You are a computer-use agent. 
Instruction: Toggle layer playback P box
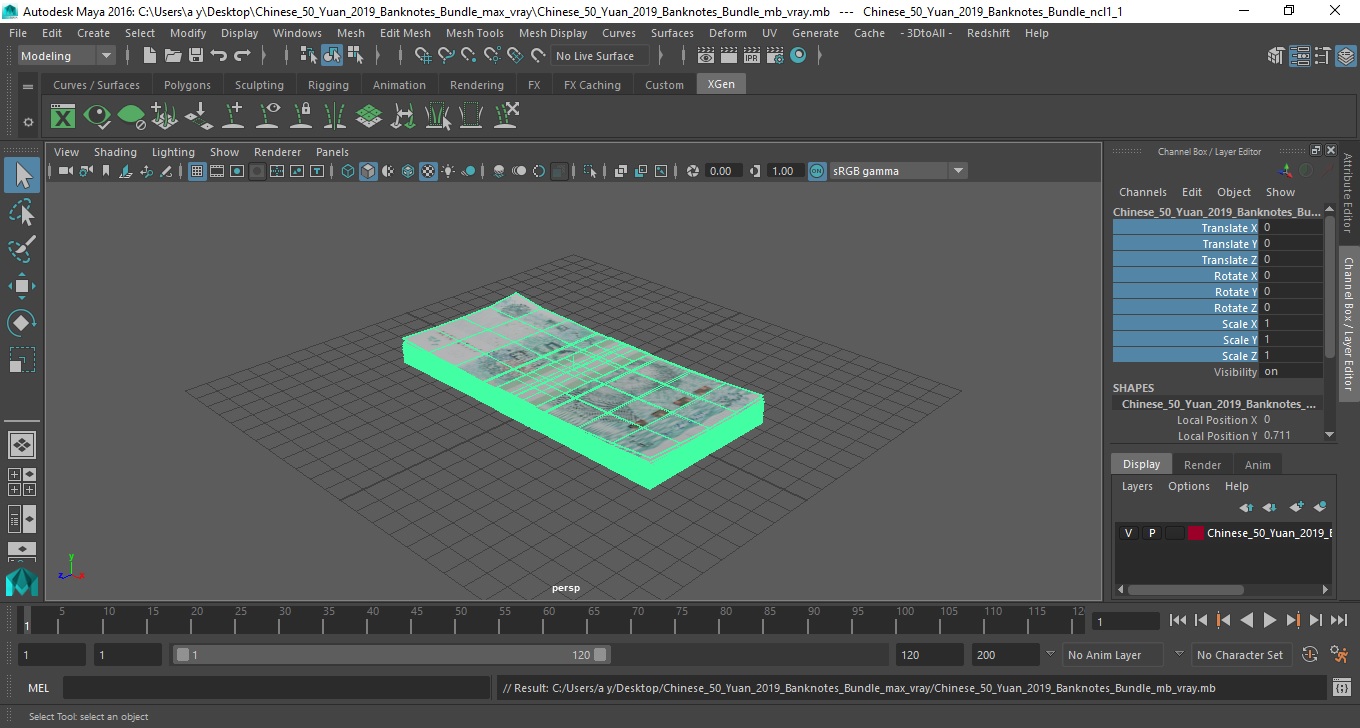[x=1151, y=533]
